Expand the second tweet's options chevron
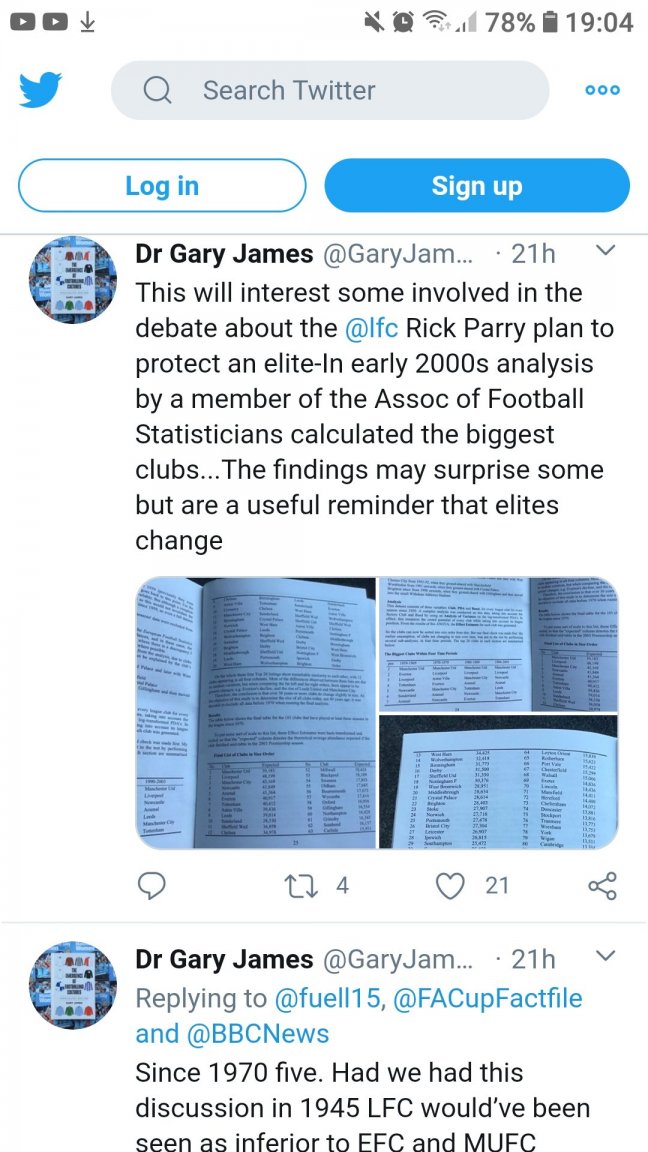The height and width of the screenshot is (1152, 648). [x=604, y=957]
